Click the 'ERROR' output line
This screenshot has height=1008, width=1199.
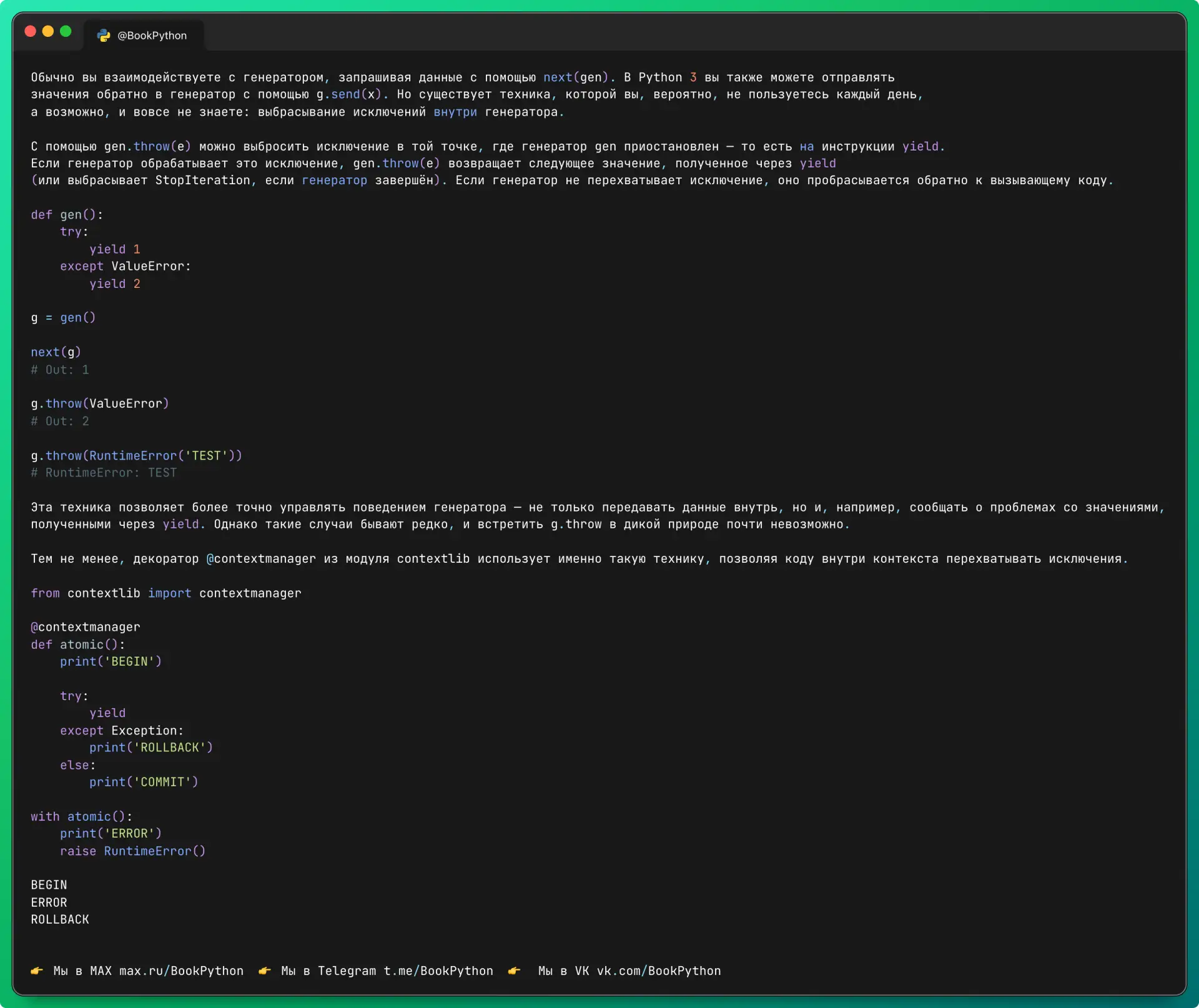click(x=49, y=903)
